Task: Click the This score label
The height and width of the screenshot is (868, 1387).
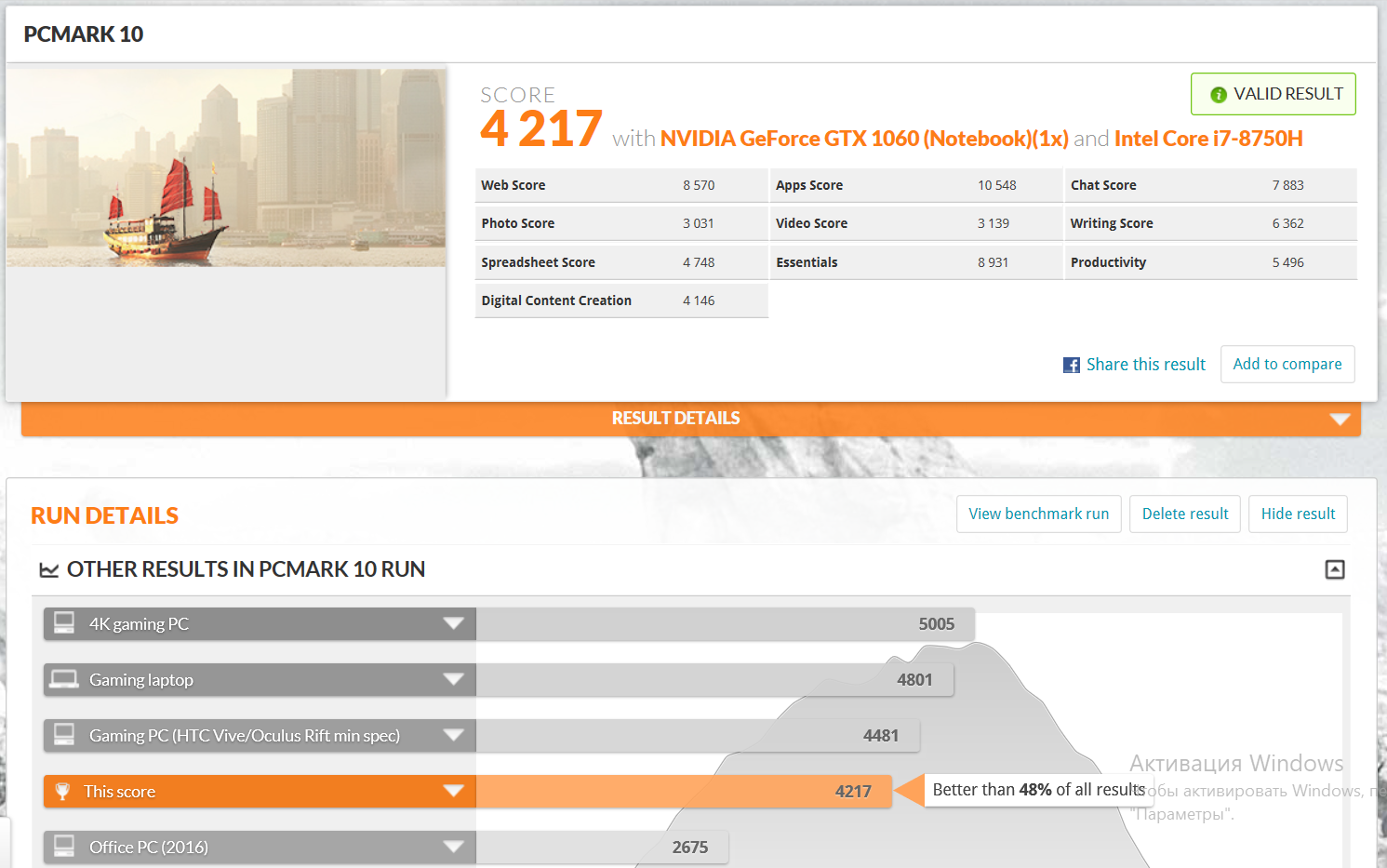Action: (119, 792)
